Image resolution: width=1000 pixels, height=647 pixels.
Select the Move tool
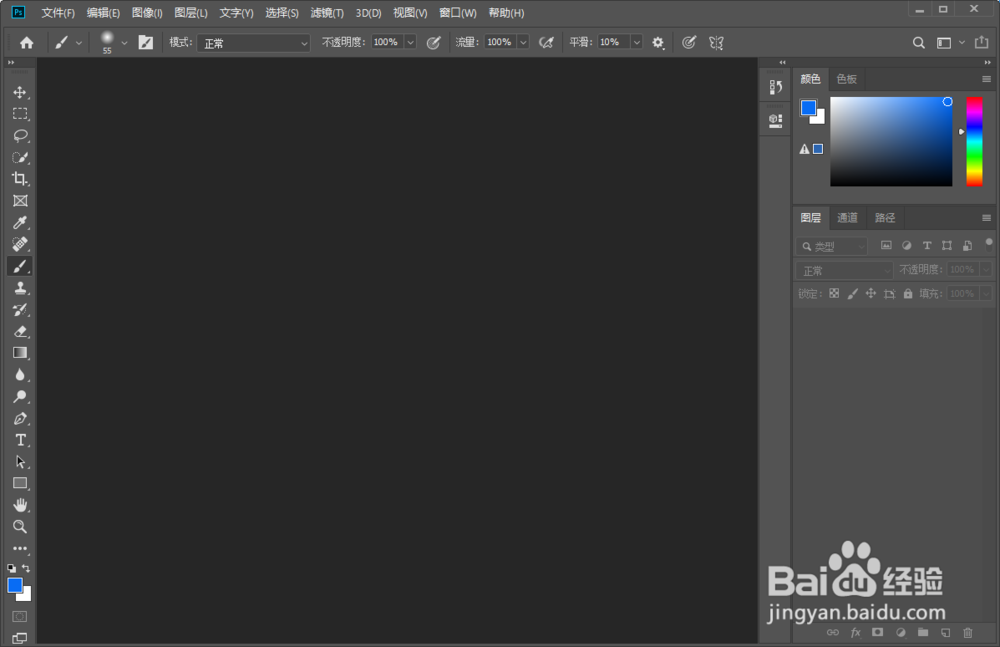click(x=20, y=92)
